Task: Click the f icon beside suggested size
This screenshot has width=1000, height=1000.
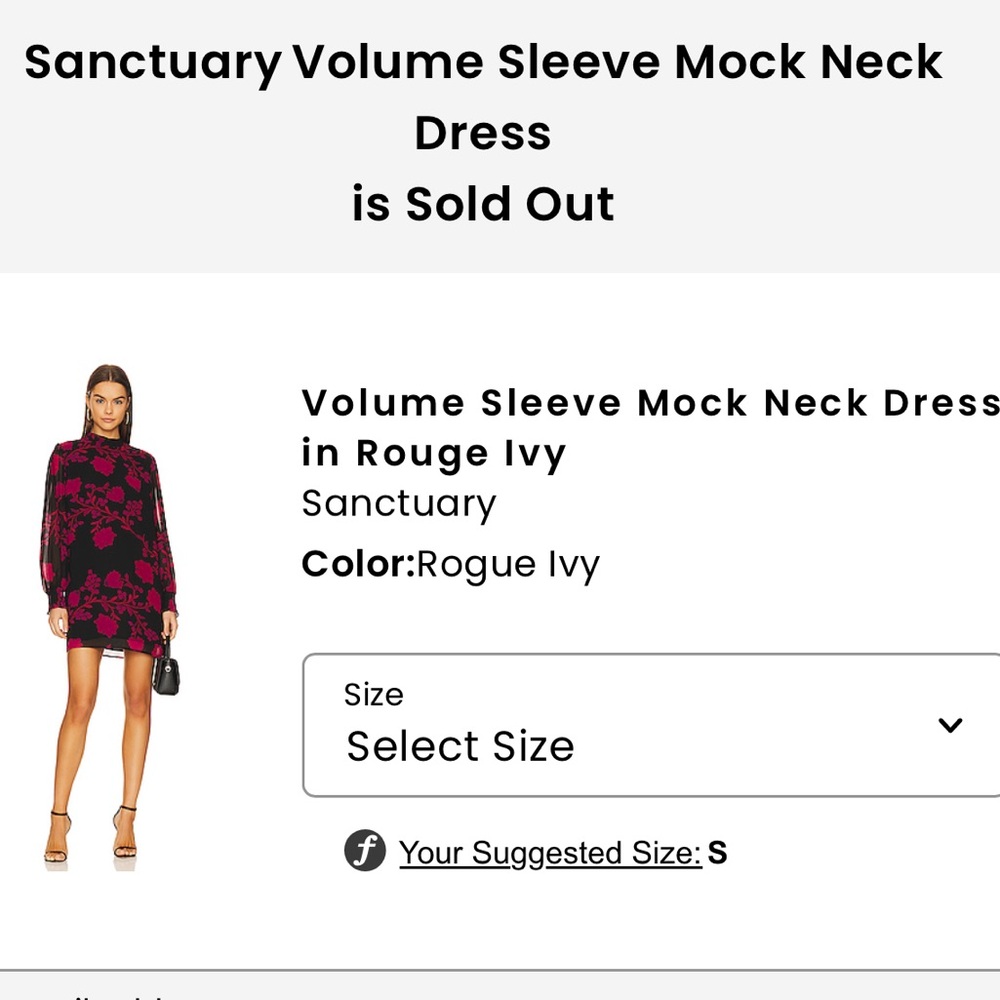Action: click(366, 850)
